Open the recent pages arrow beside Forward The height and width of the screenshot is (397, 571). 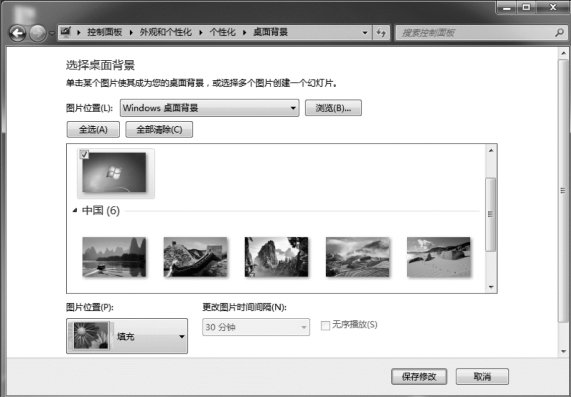[x=52, y=34]
